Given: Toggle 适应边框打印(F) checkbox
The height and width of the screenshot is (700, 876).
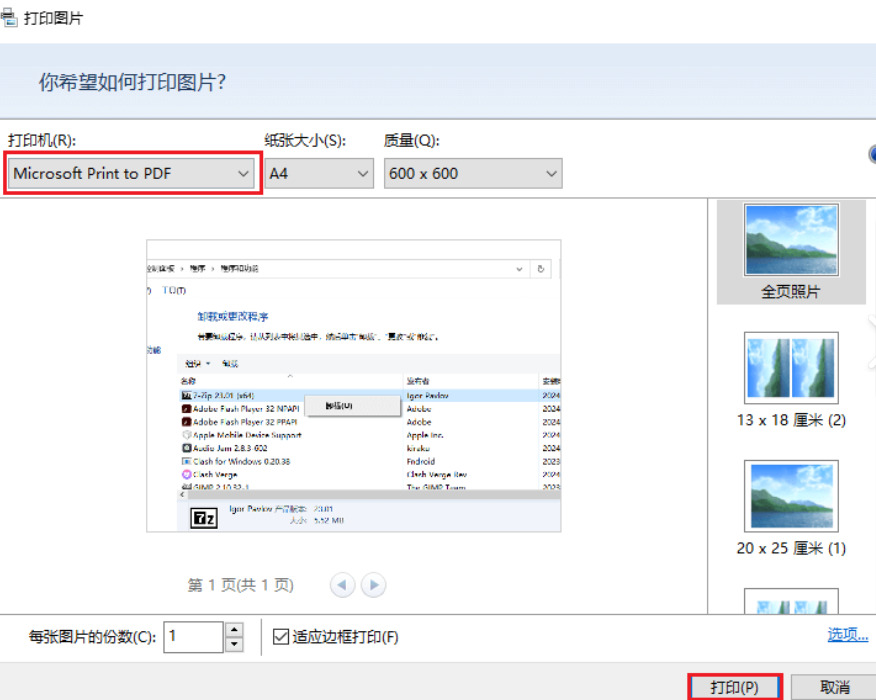Looking at the screenshot, I should pos(280,636).
